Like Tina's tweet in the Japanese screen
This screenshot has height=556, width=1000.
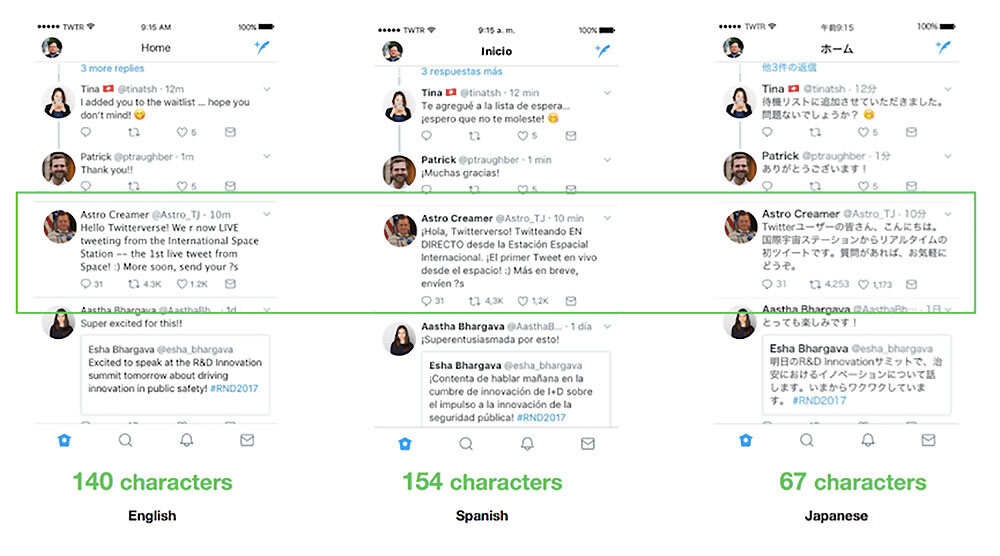tap(864, 132)
